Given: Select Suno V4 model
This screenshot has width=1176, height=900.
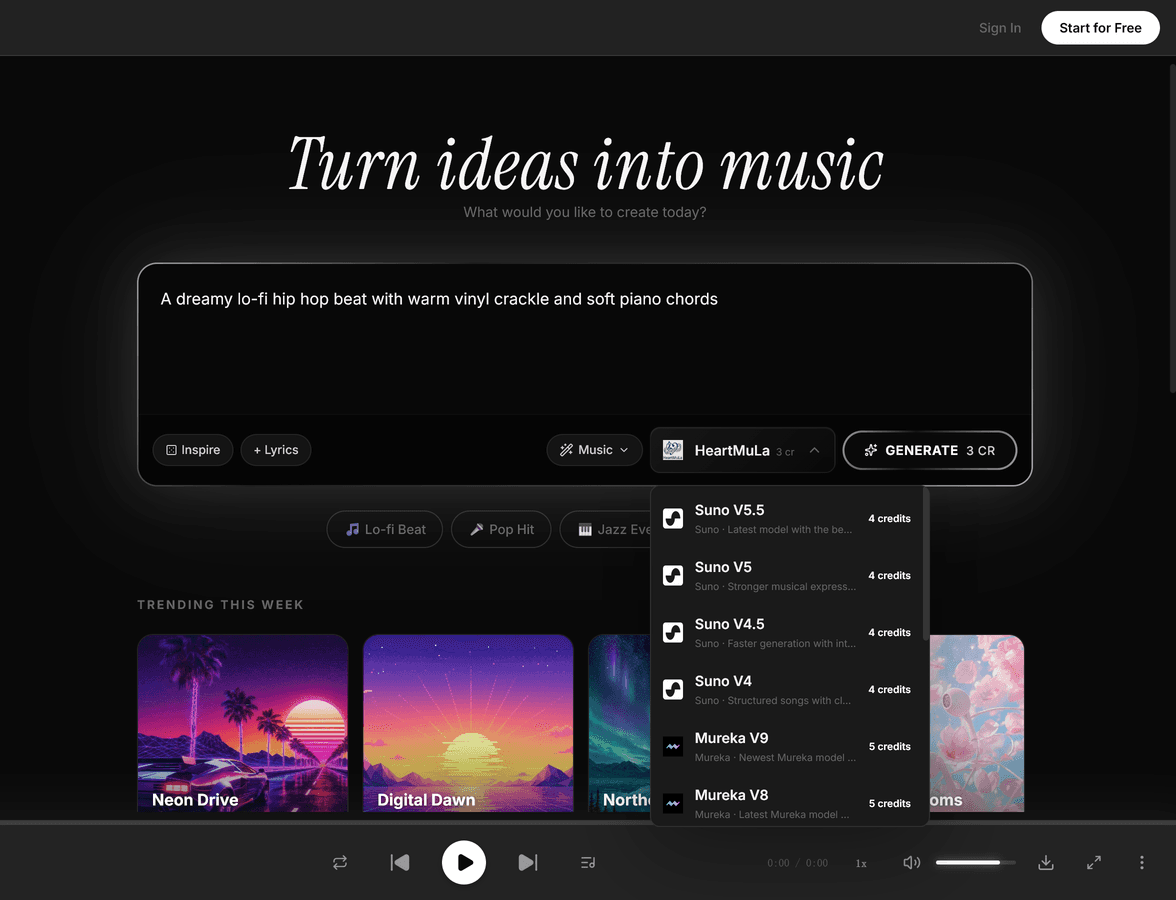Looking at the screenshot, I should pos(788,689).
